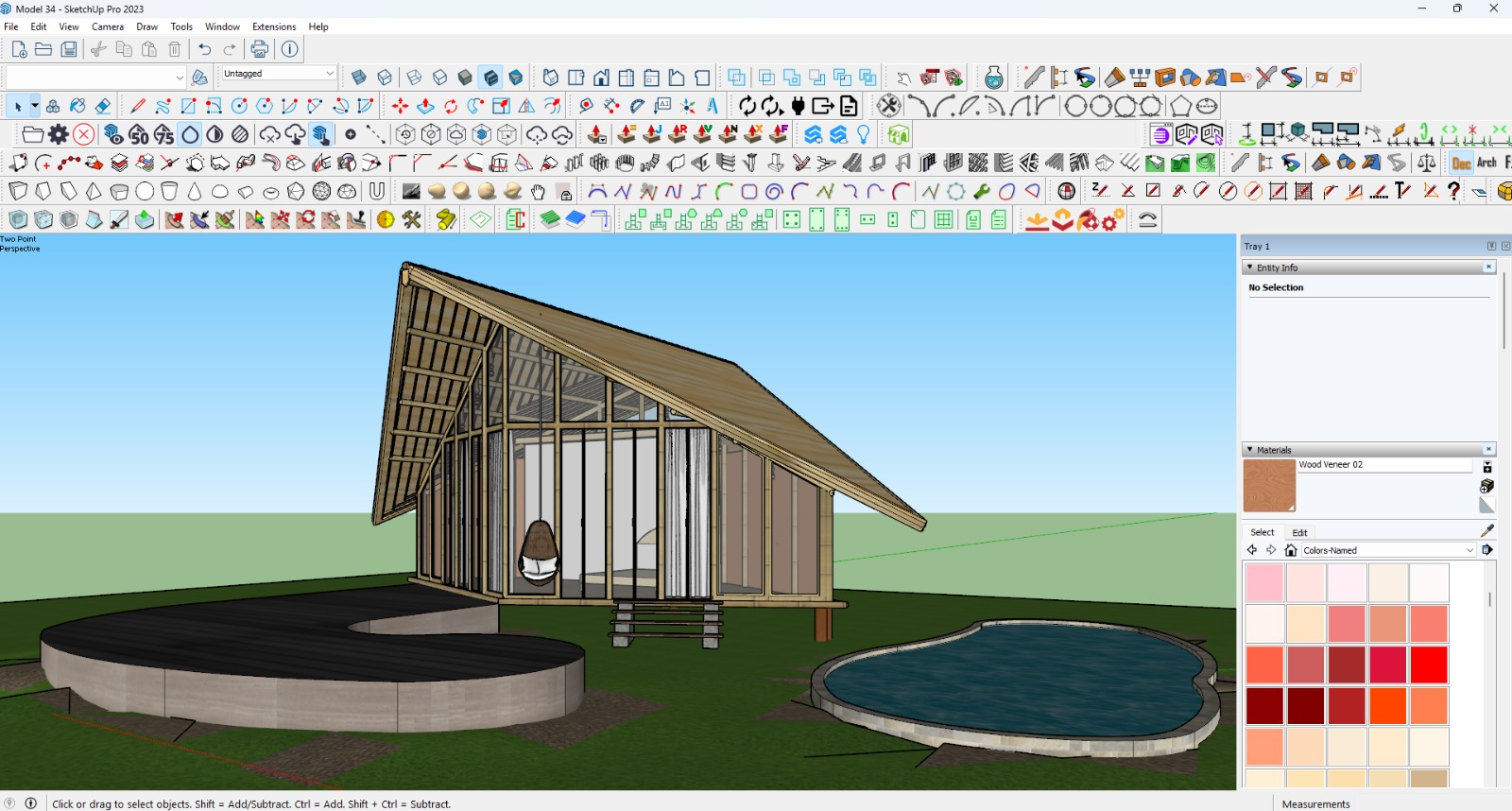Enable X-Ray face style
The height and width of the screenshot is (811, 1512).
click(x=359, y=78)
